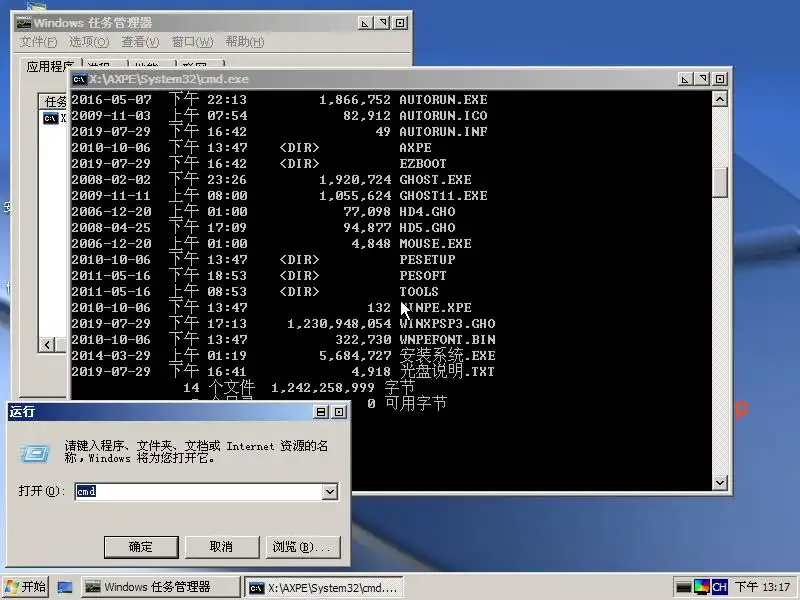This screenshot has width=800, height=600.
Task: Minimize the cmd.exe window
Action: 685,79
